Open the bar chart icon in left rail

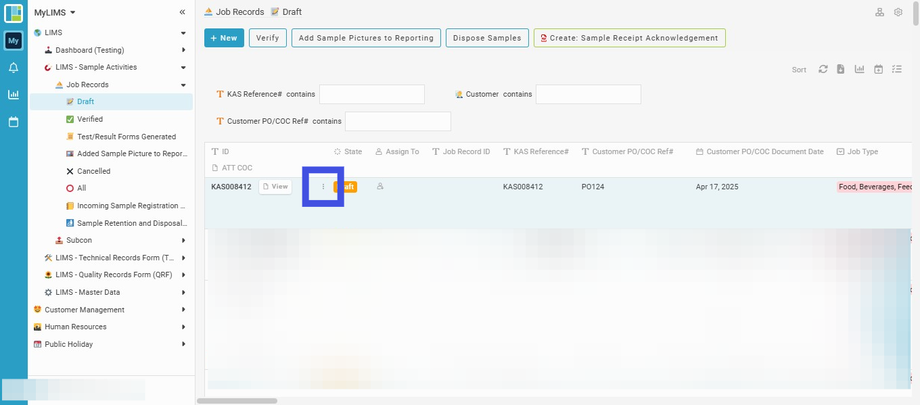13,94
